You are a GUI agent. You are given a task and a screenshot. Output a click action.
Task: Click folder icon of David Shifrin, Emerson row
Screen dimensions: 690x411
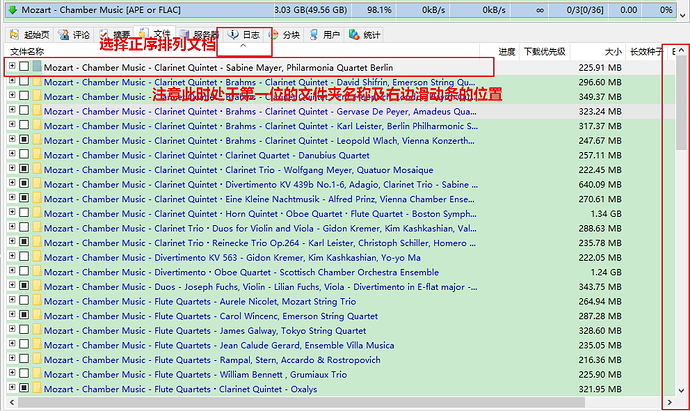[x=37, y=82]
